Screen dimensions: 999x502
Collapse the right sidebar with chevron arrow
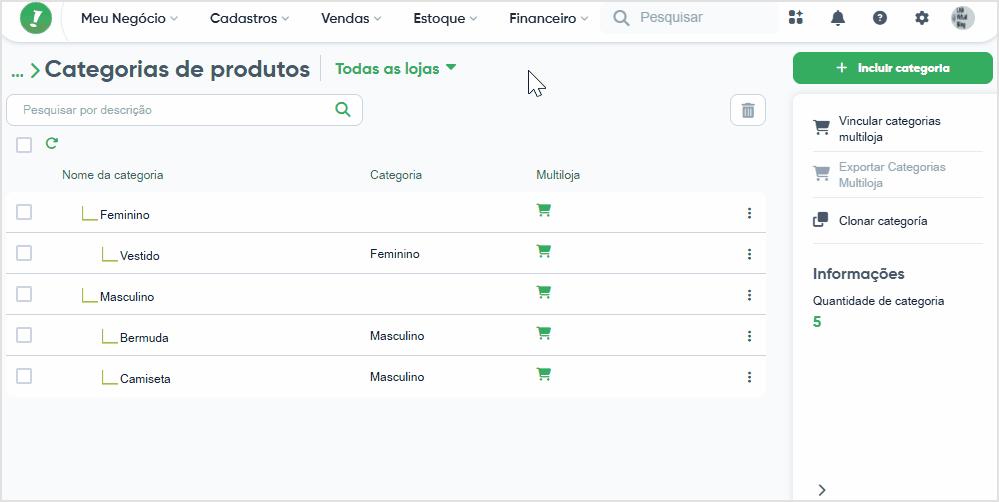pos(822,489)
